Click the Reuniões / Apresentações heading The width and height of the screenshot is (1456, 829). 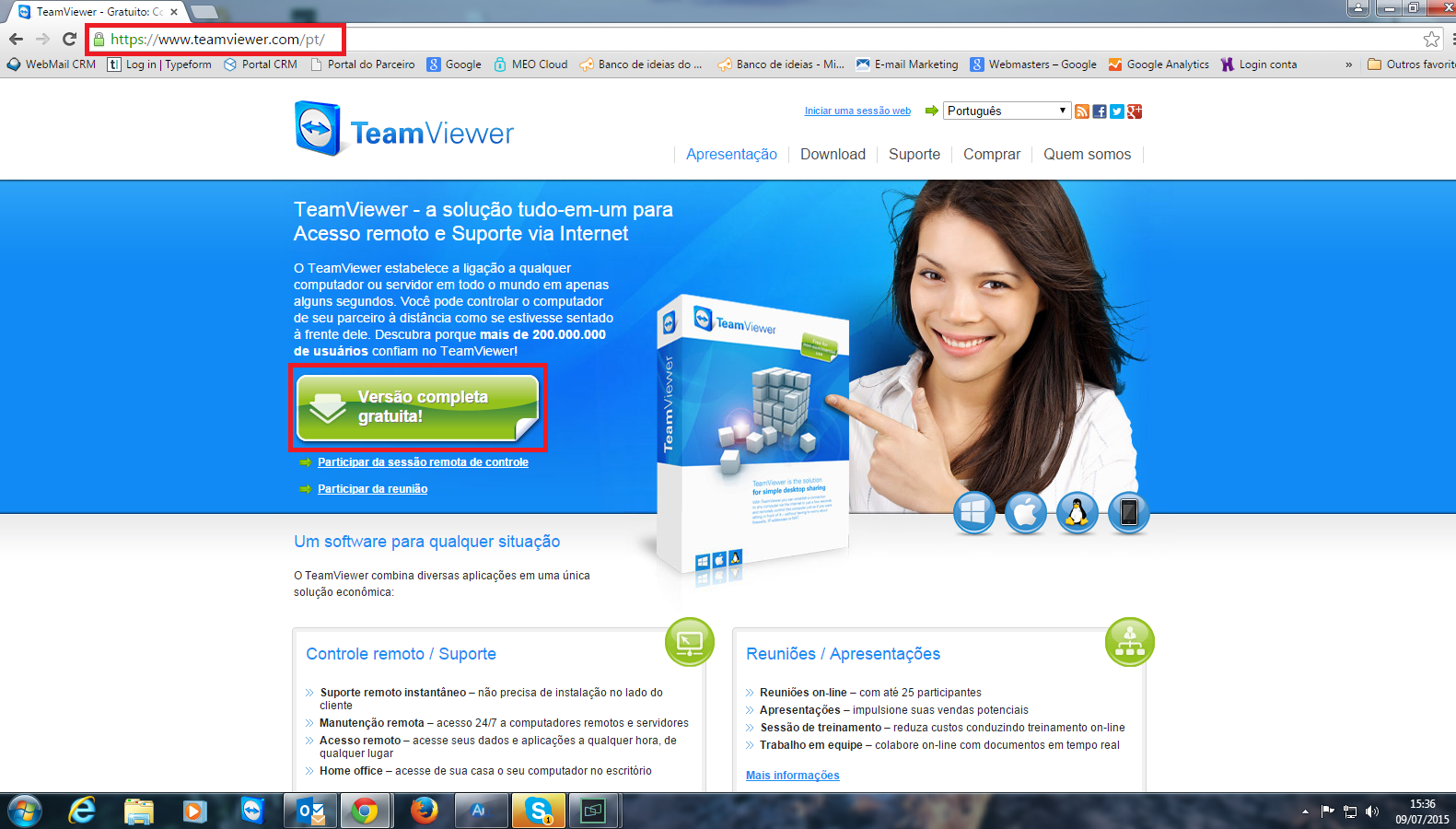[x=843, y=654]
